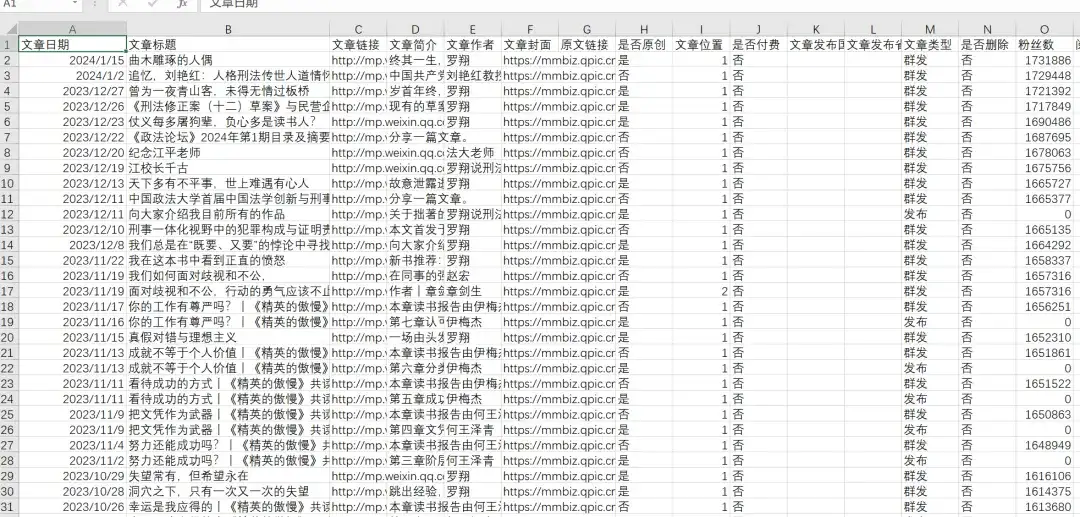Click the 原文链接 header cell
Screen dimensions: 1080x517
click(x=587, y=45)
